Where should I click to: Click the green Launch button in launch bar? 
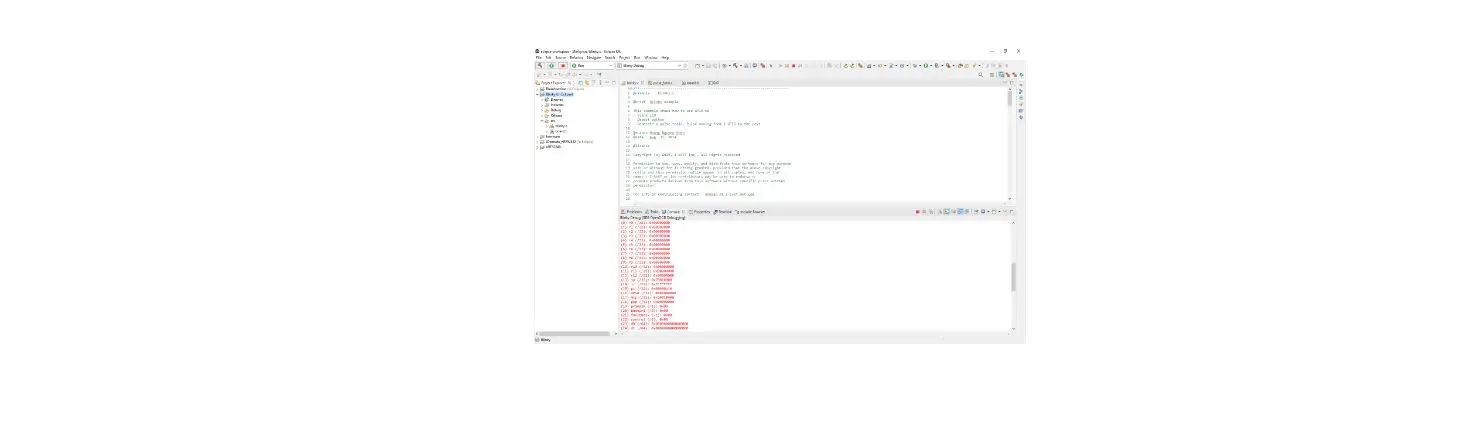pos(552,66)
